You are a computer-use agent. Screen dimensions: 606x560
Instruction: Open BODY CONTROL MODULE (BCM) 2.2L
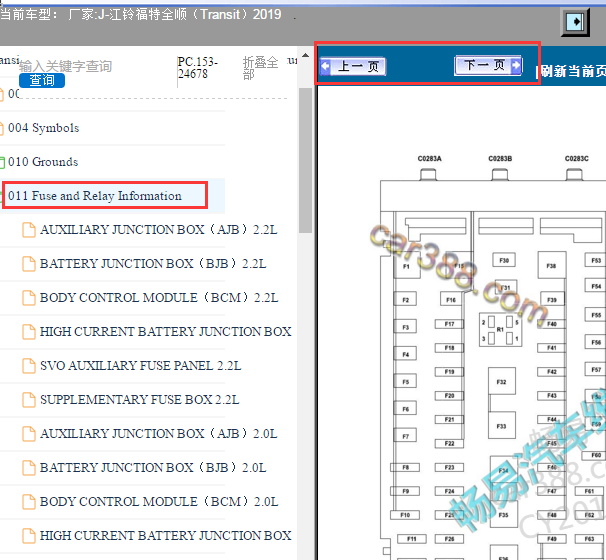tap(159, 298)
